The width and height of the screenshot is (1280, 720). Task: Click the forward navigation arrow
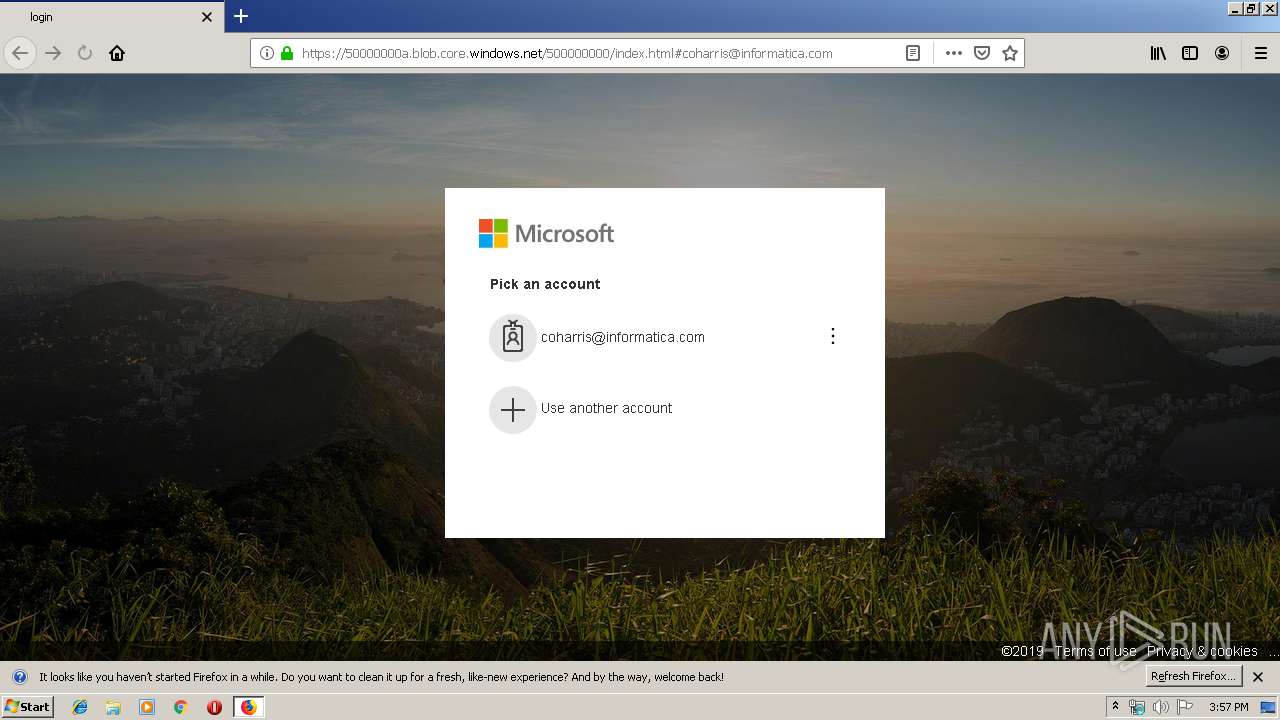pyautogui.click(x=53, y=53)
